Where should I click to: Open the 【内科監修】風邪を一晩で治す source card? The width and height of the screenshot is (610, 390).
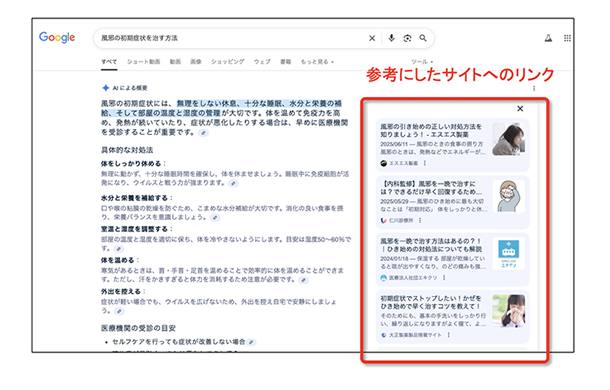point(453,202)
